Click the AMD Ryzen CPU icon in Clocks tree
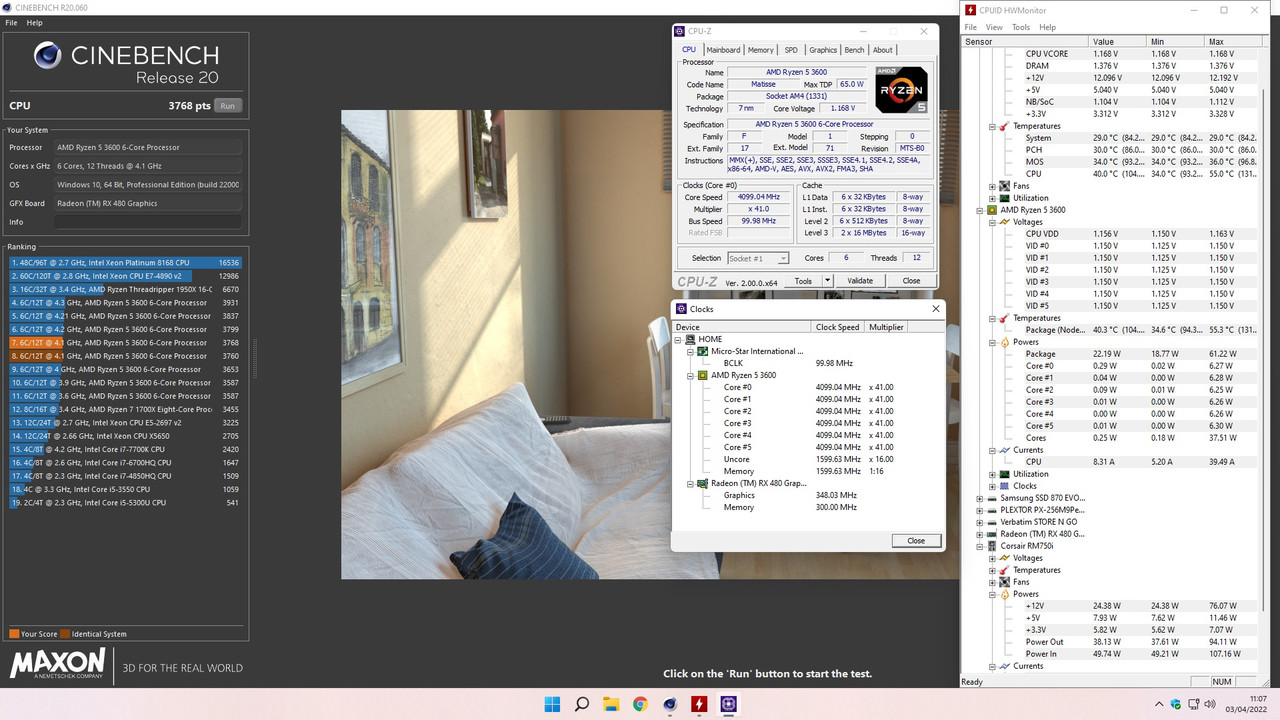The width and height of the screenshot is (1280, 720). point(702,375)
